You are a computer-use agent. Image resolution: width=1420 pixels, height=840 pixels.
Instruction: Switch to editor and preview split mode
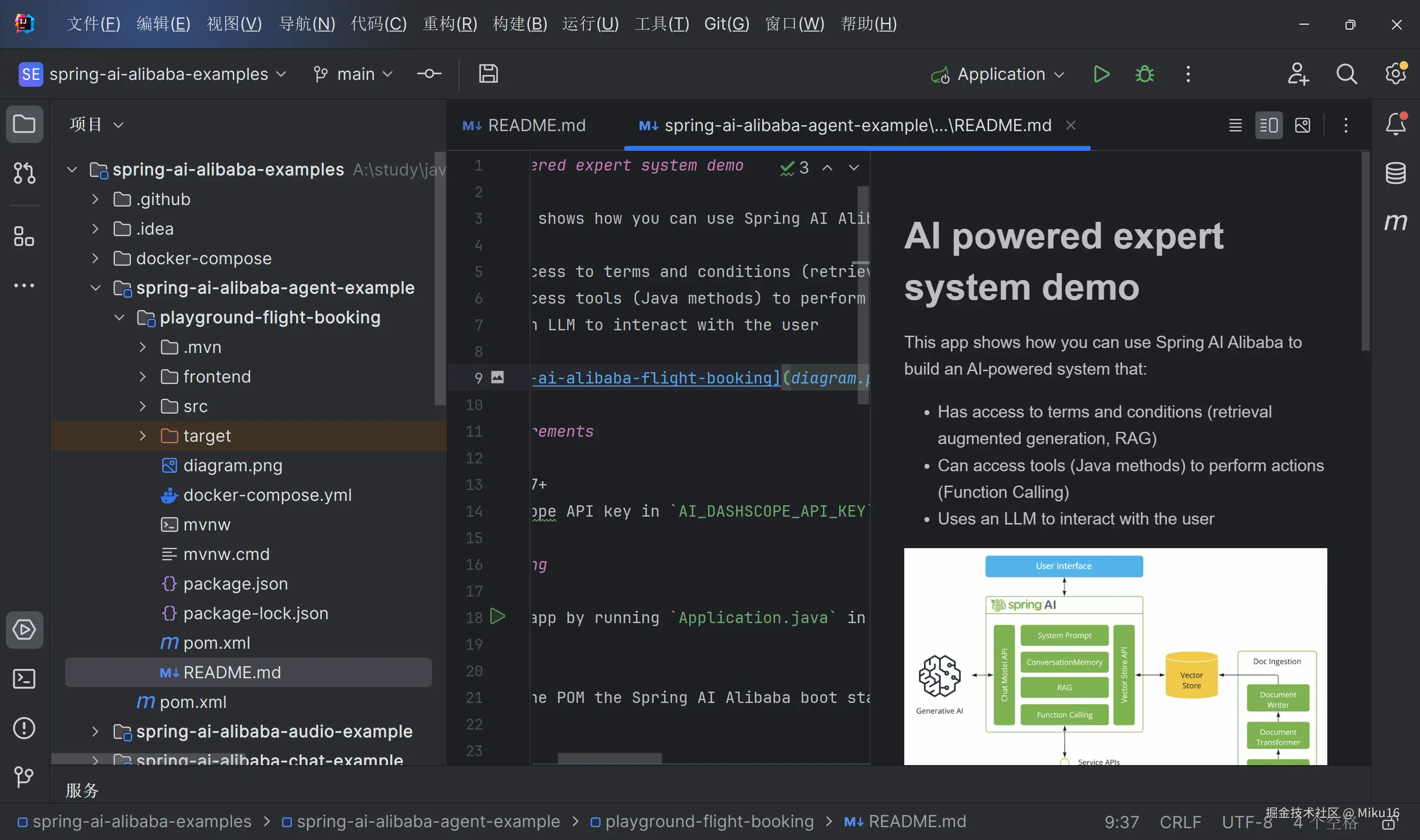coord(1268,125)
